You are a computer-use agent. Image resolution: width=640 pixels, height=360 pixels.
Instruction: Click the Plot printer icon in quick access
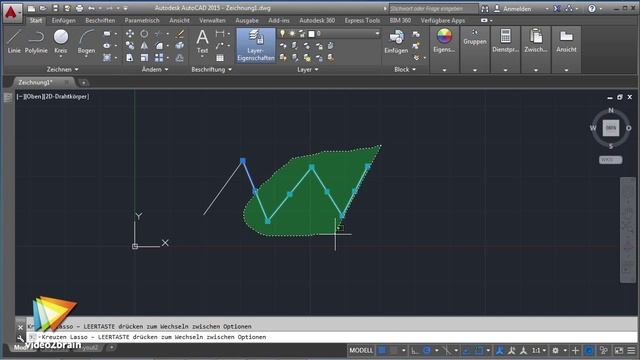[x=80, y=8]
